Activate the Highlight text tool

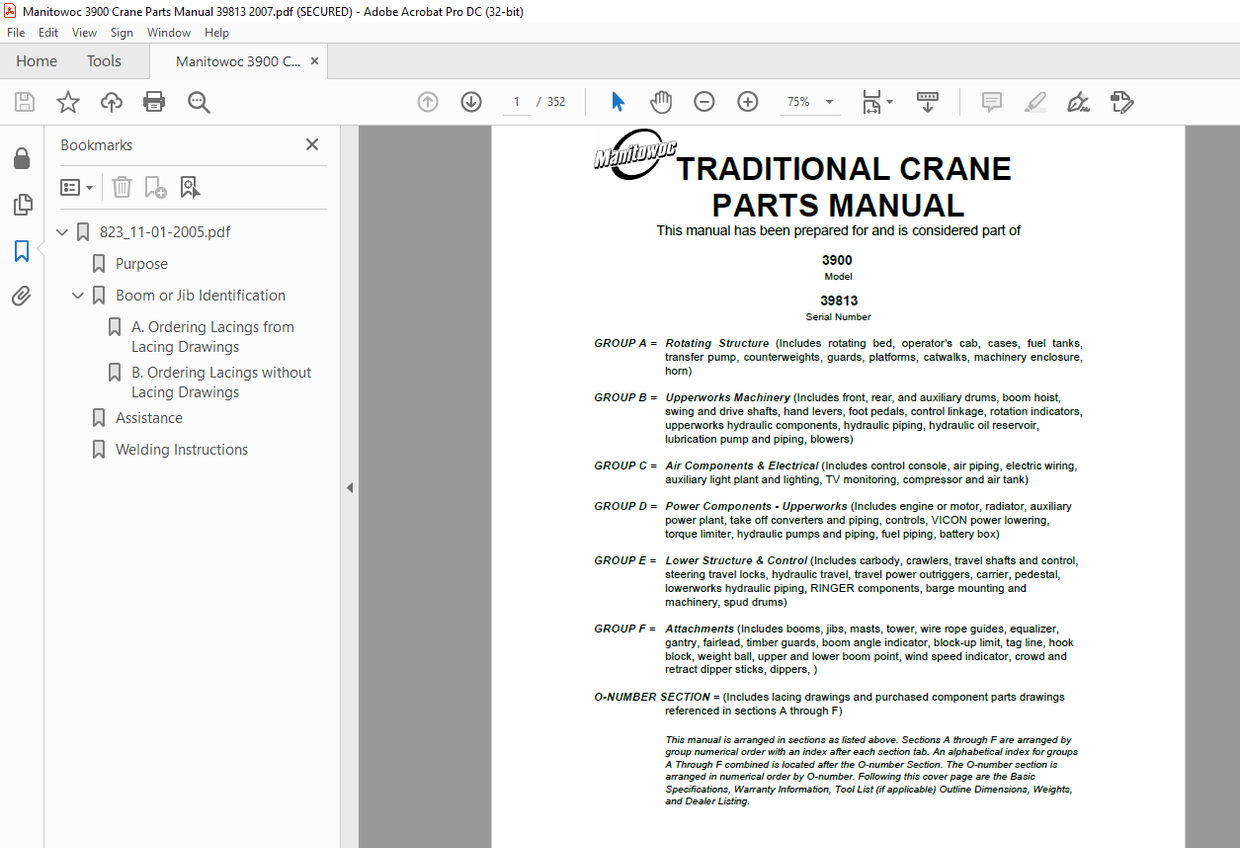tap(1035, 101)
